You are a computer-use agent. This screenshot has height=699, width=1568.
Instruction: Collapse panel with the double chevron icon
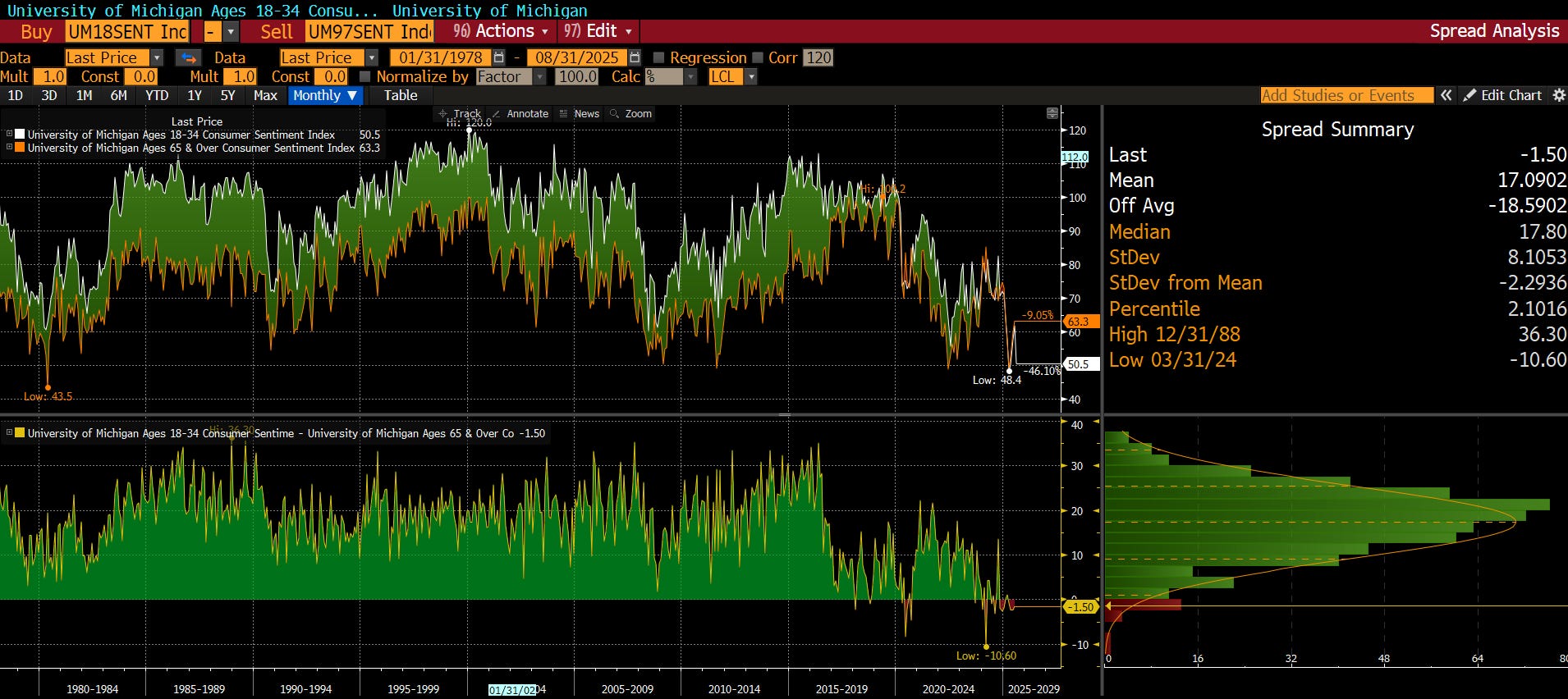coord(1447,95)
